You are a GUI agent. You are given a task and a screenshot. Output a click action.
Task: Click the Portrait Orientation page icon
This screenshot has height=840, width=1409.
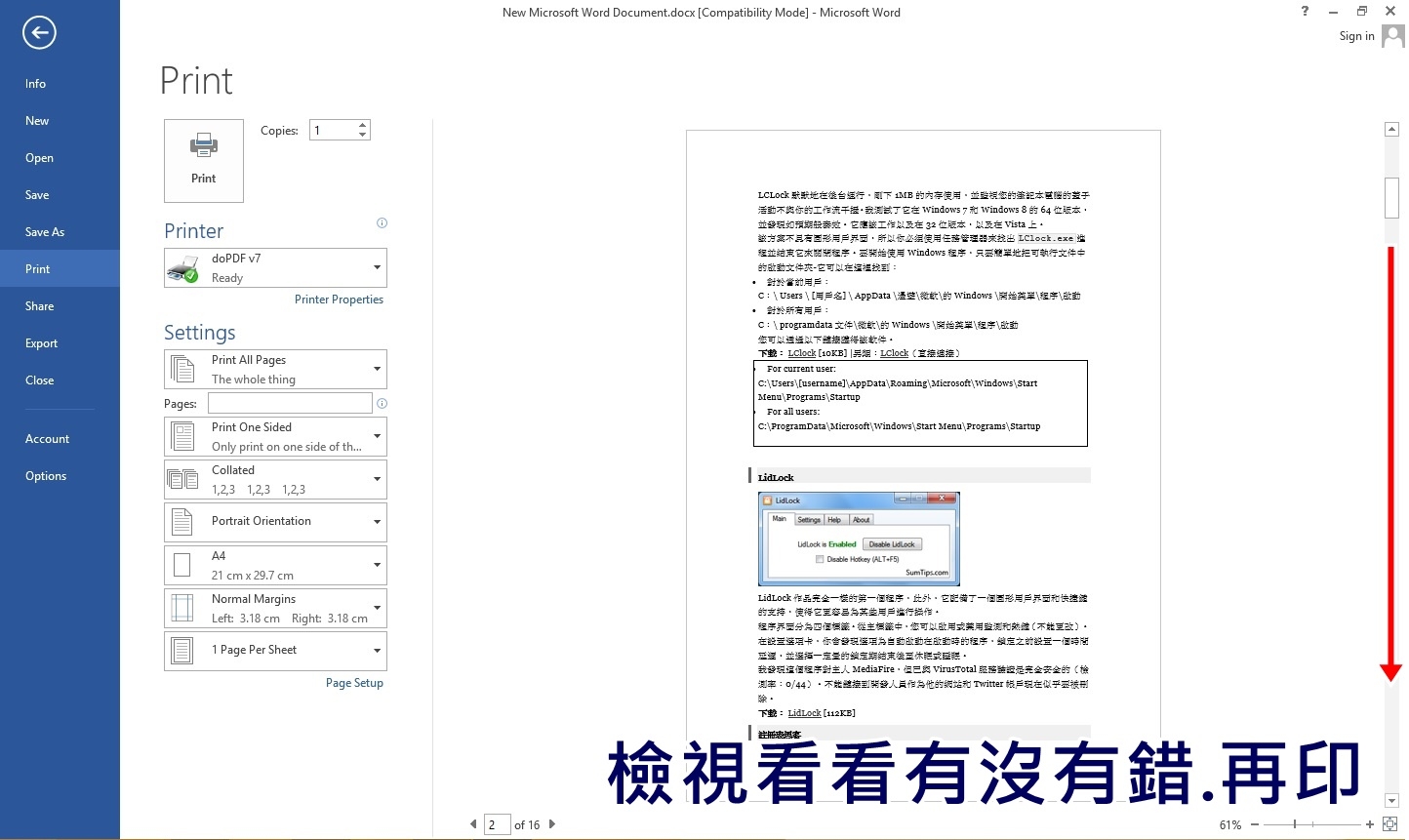pos(182,522)
